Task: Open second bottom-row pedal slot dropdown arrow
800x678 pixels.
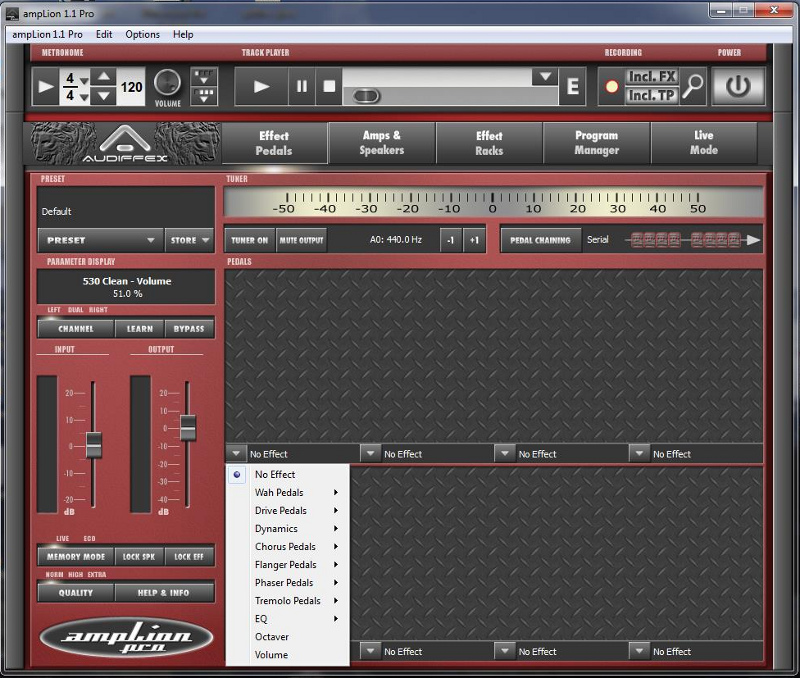Action: click(x=370, y=651)
